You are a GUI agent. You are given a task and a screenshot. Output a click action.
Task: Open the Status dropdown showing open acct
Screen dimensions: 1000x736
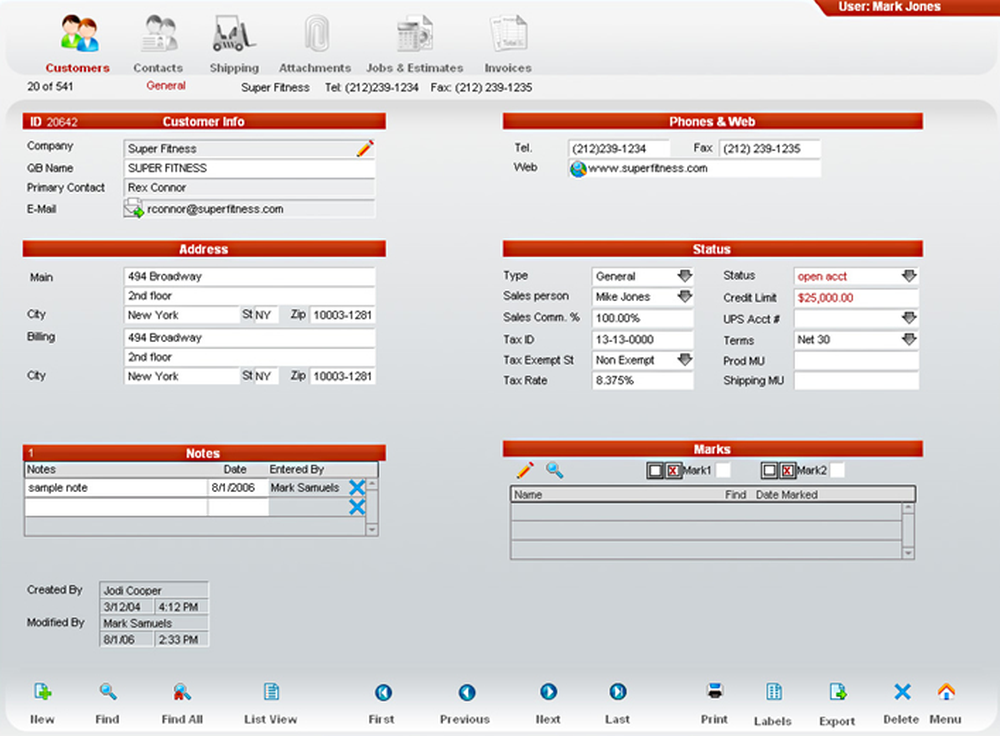tap(909, 276)
